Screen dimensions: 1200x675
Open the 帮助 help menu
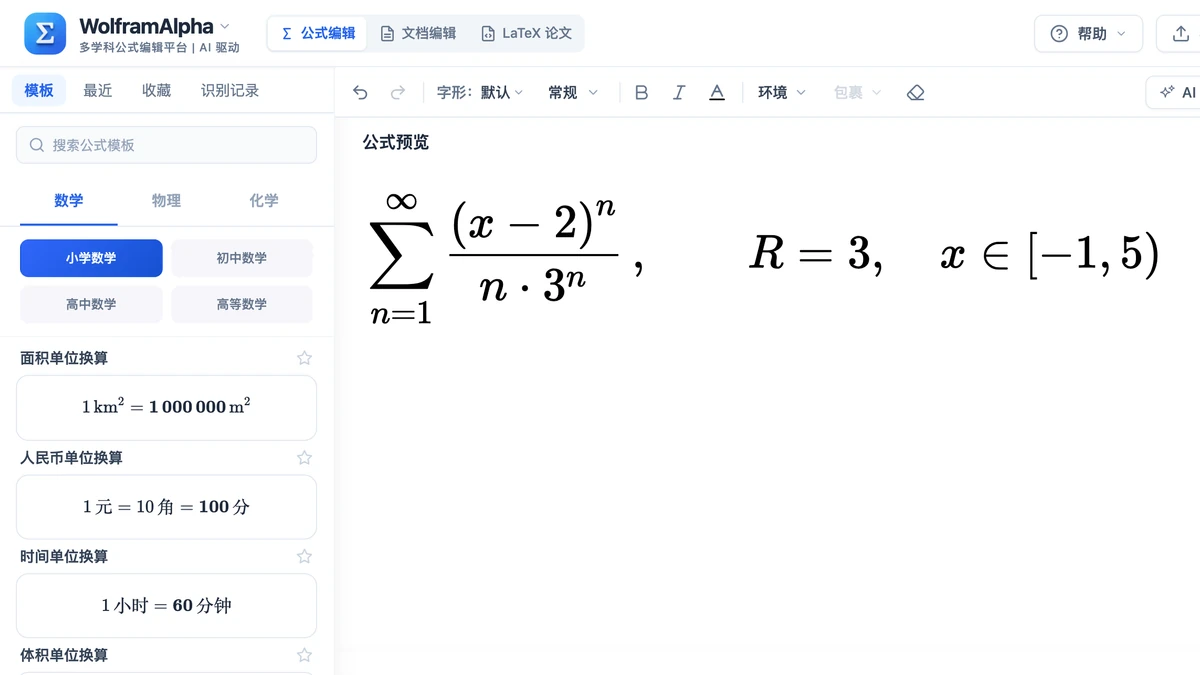pyautogui.click(x=1088, y=34)
